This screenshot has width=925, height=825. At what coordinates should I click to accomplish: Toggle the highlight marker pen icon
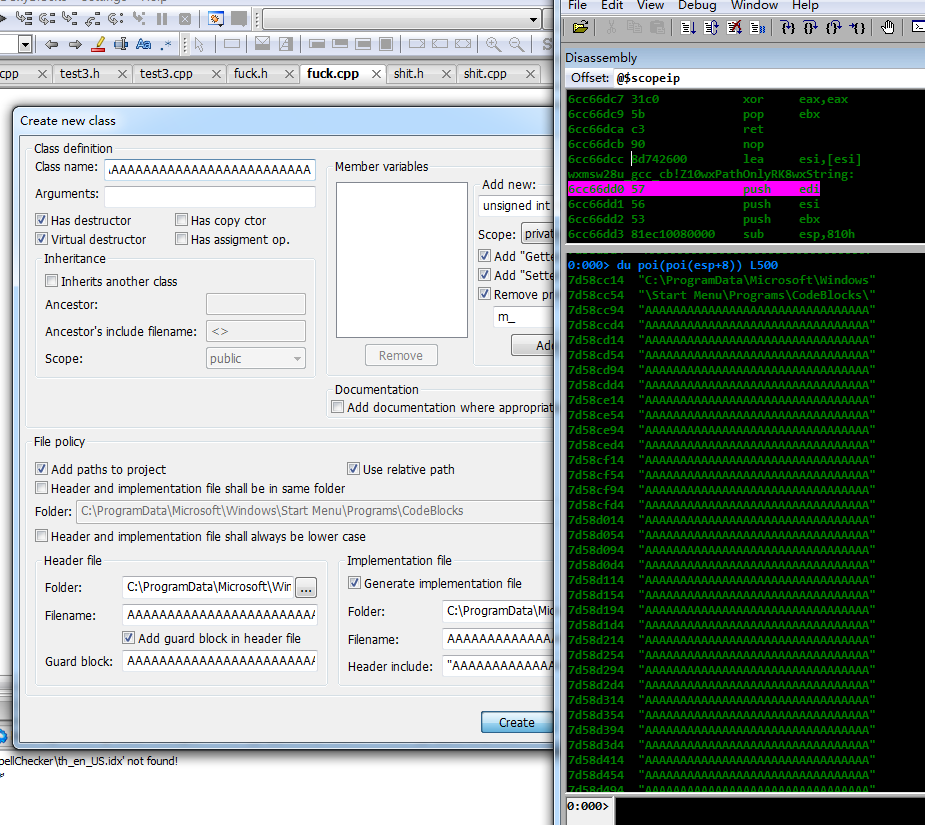[98, 44]
